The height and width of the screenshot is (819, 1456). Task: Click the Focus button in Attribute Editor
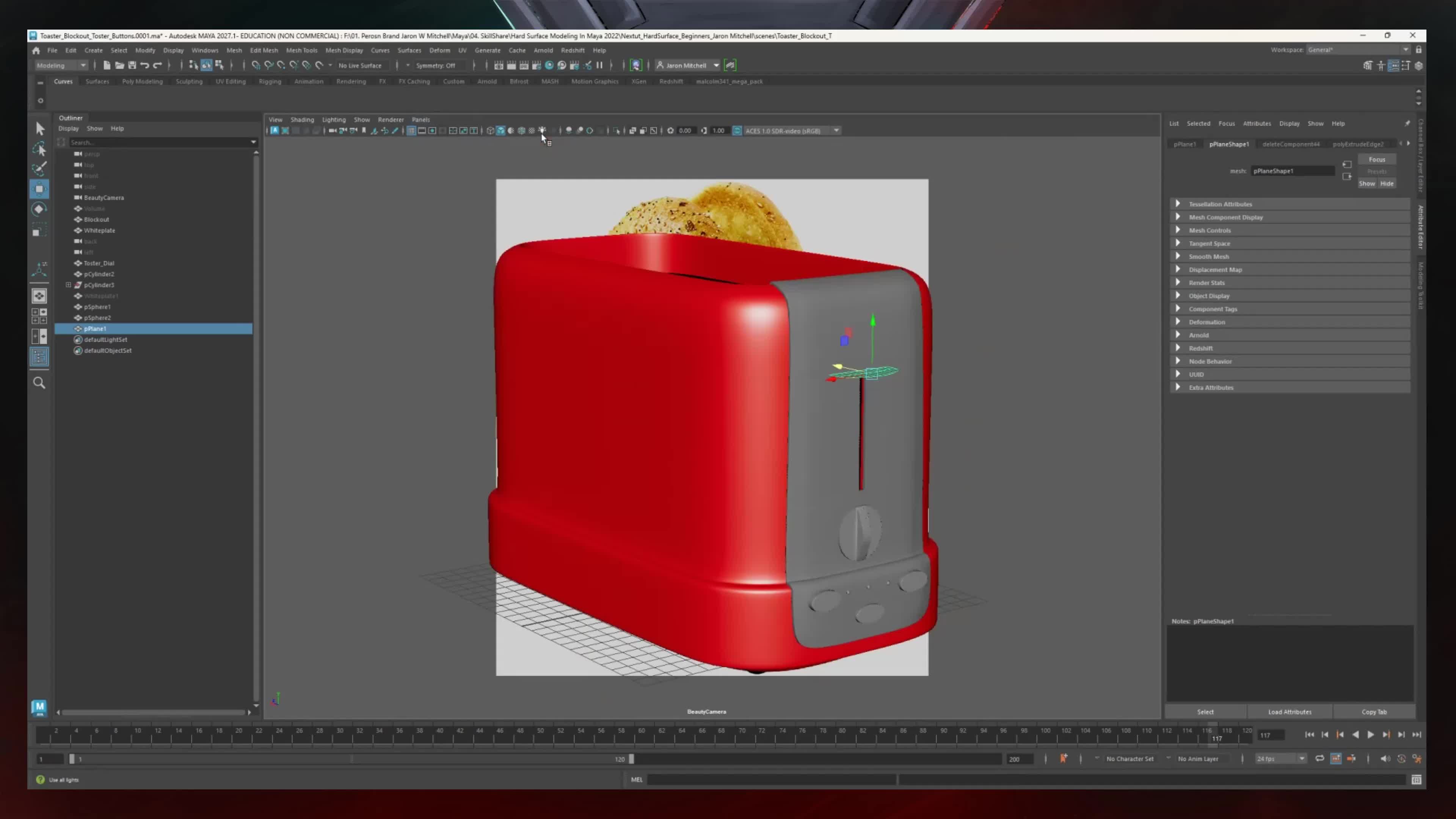(1377, 159)
